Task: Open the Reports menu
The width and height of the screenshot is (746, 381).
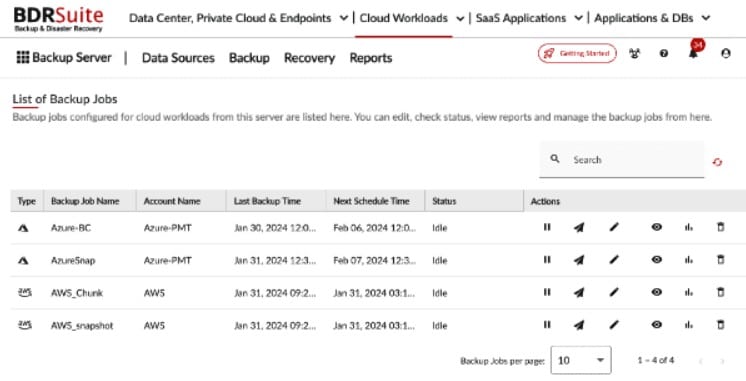Action: tap(371, 58)
